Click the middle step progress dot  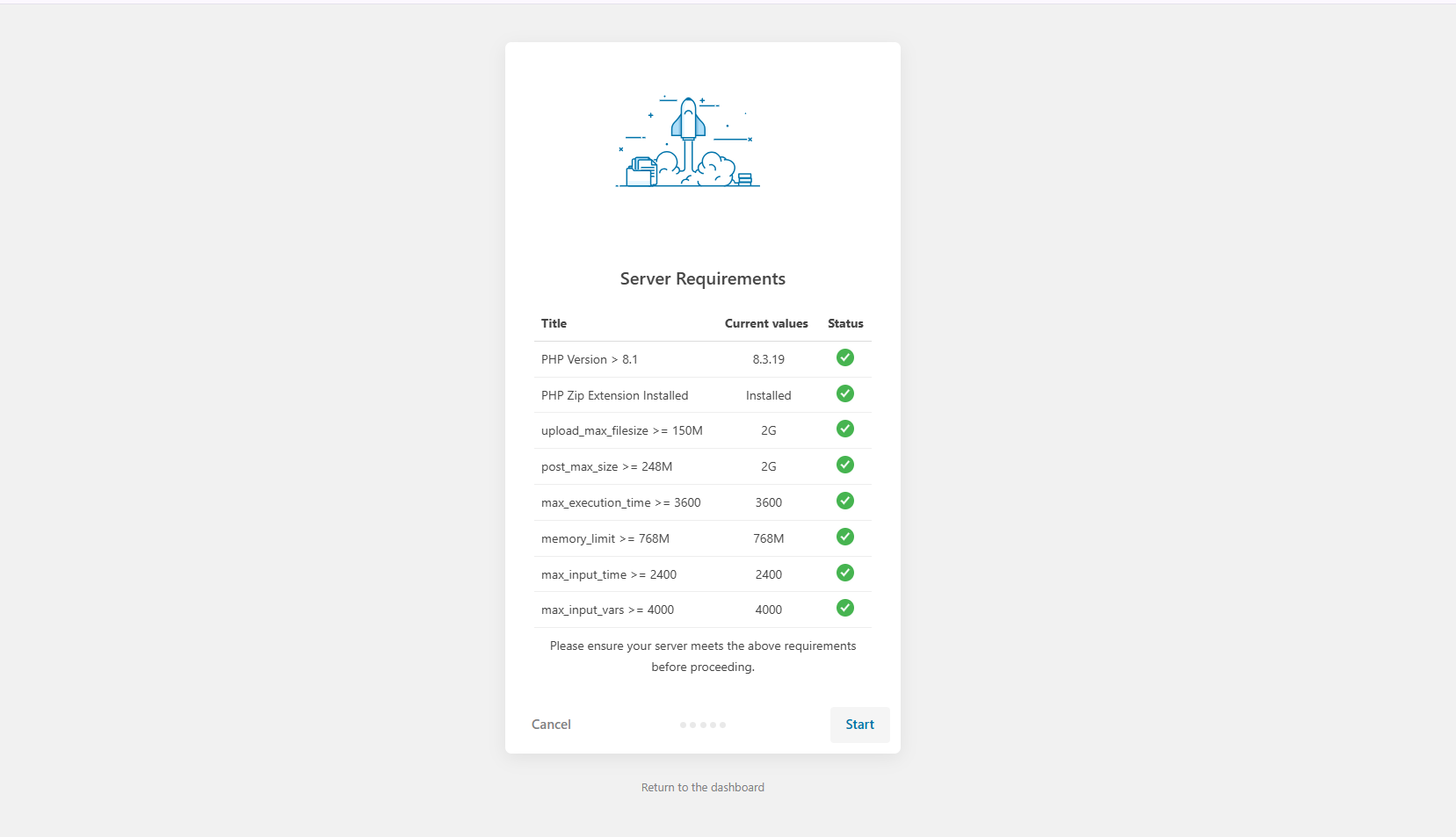tap(703, 725)
